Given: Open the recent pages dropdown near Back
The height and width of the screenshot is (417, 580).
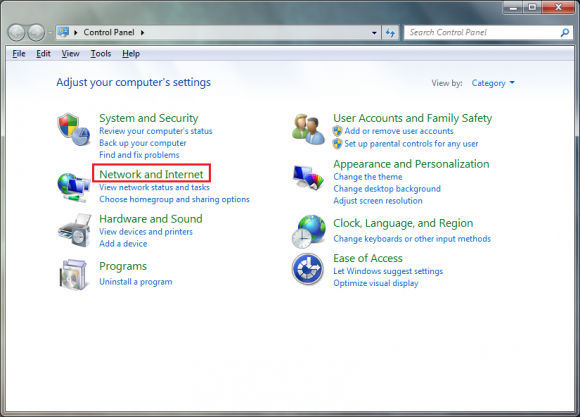Looking at the screenshot, I should (x=50, y=33).
